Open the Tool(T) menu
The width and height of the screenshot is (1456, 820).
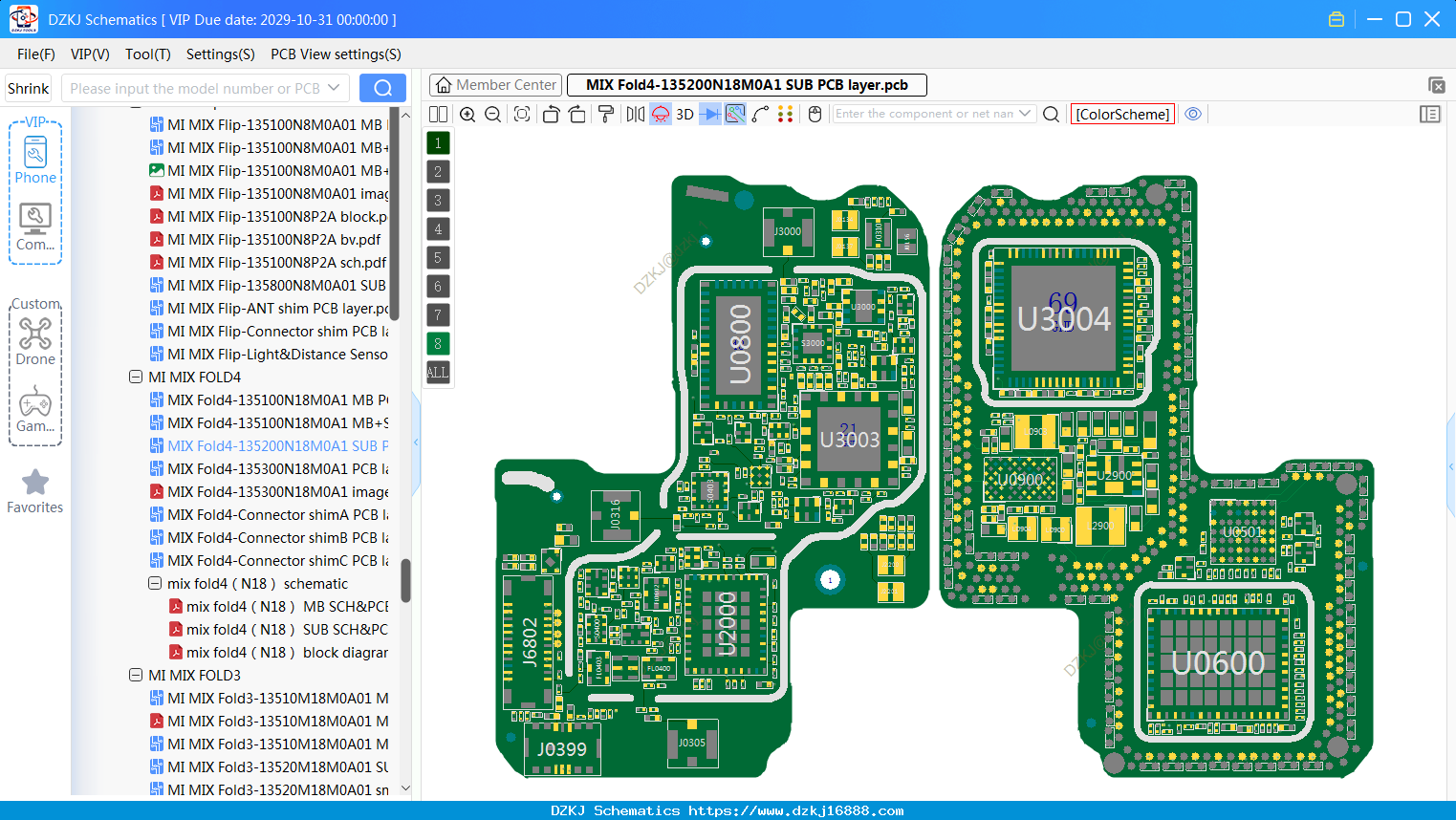click(x=148, y=54)
